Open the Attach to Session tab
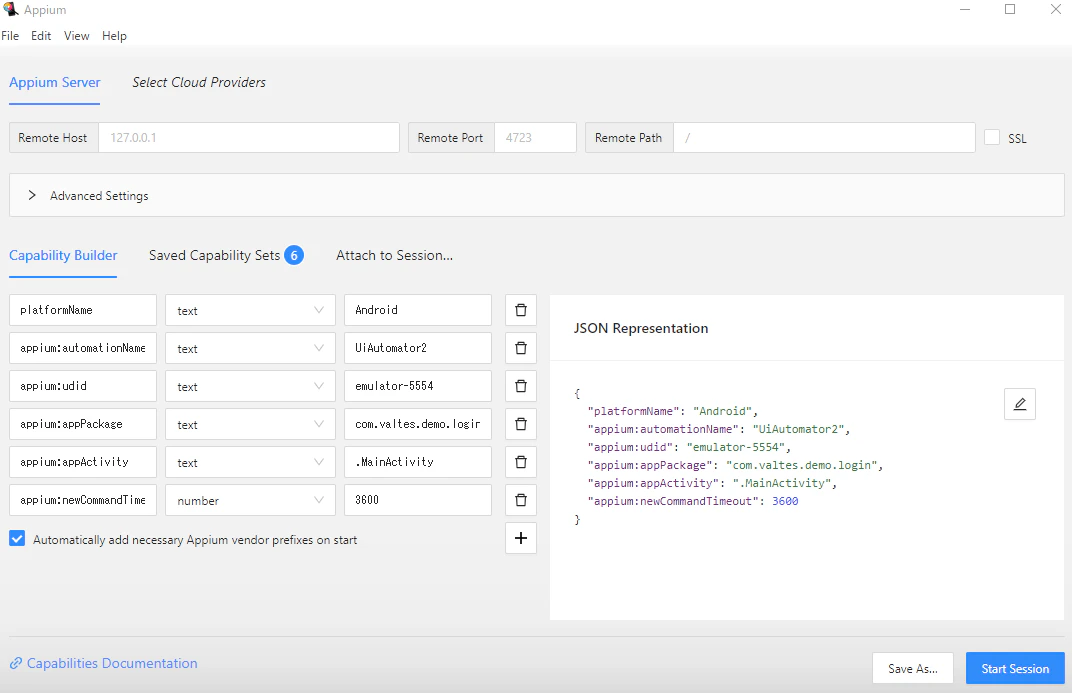The image size is (1072, 693). (394, 255)
